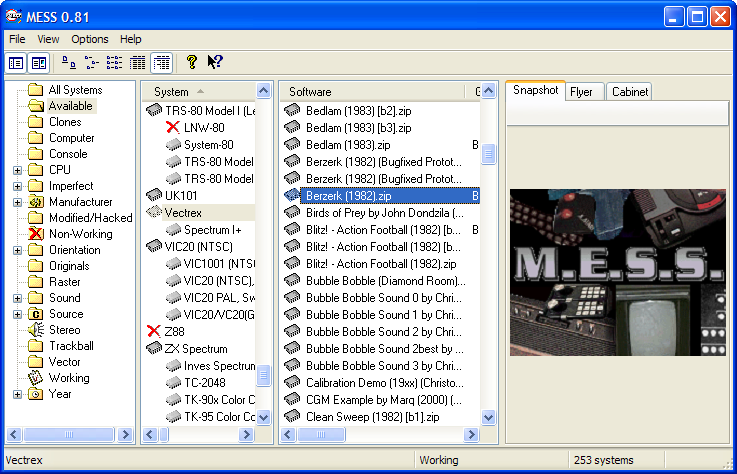Open the View menu
The width and height of the screenshot is (737, 474).
(x=48, y=39)
